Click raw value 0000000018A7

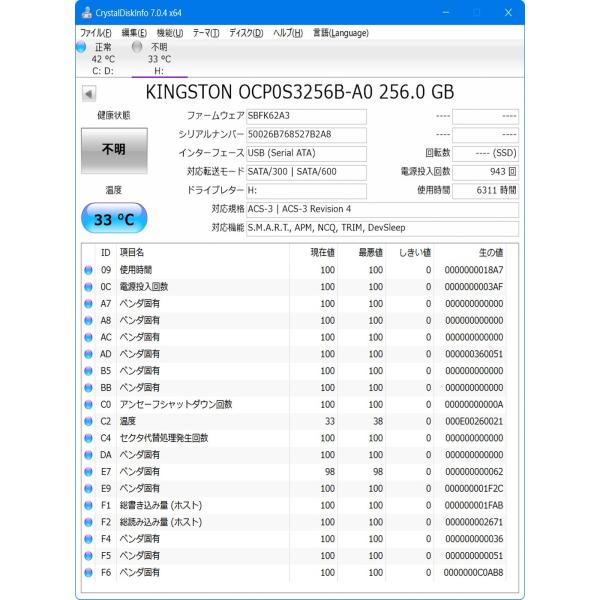tap(474, 270)
